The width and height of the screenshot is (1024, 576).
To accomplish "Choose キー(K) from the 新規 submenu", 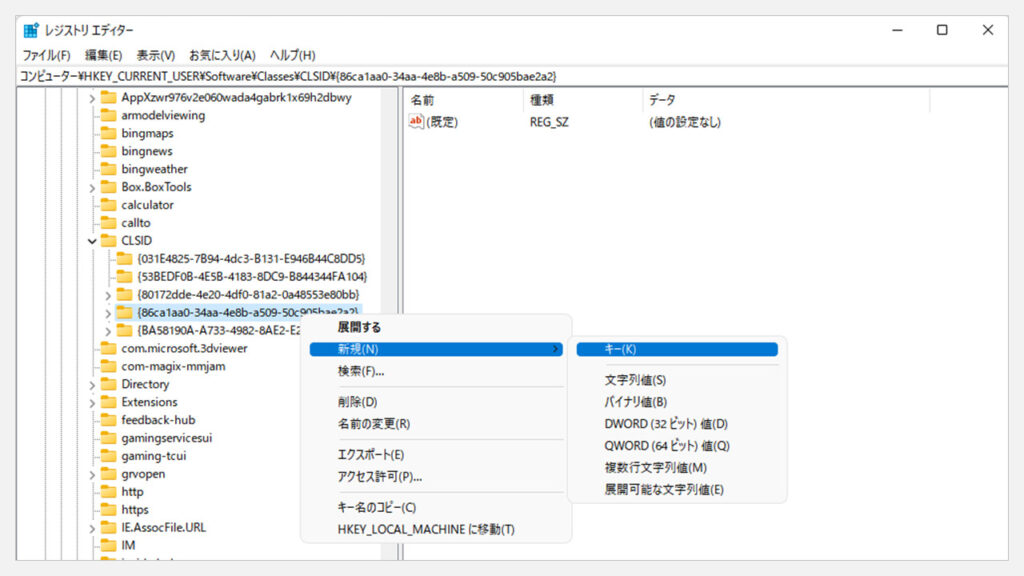I will [620, 349].
